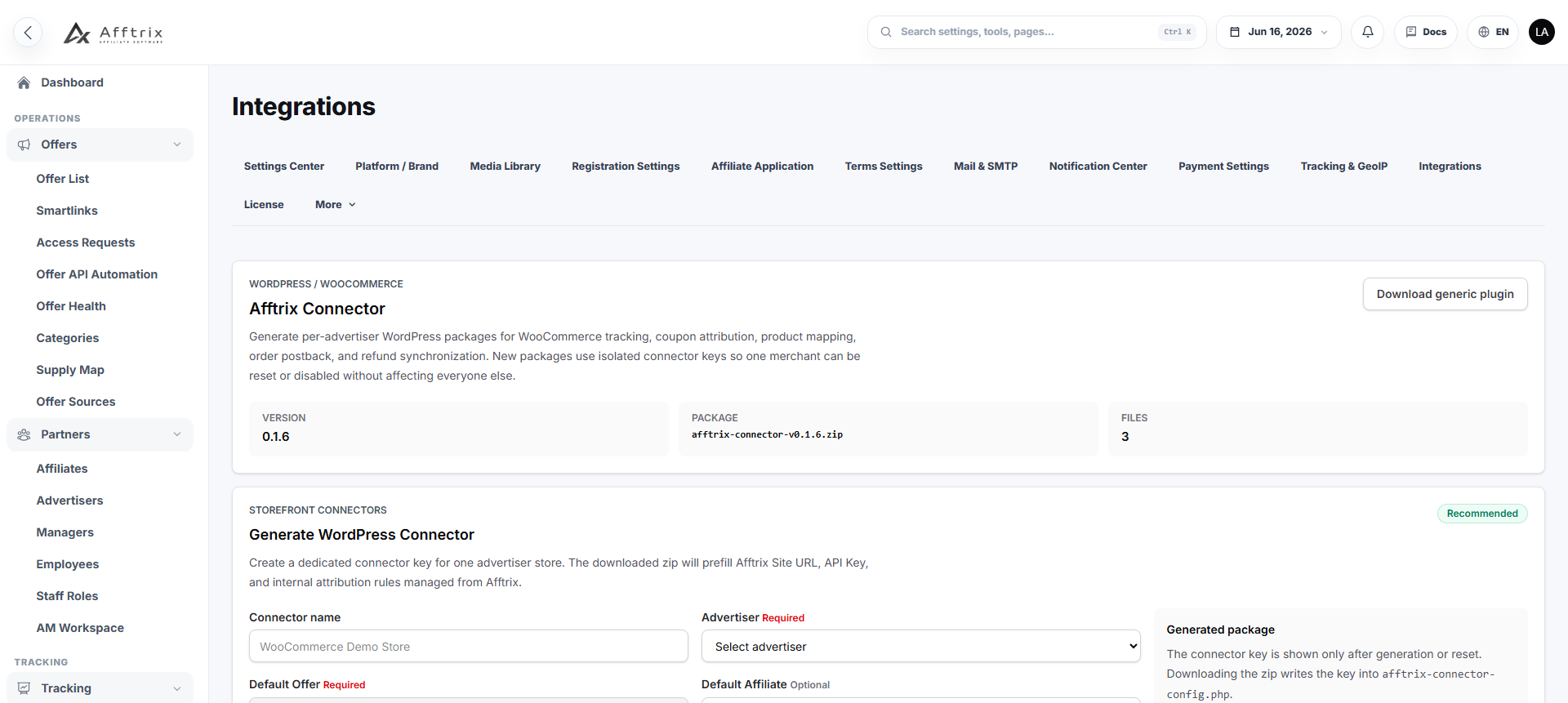
Task: Click the Generated package heading
Action: coord(1221,630)
